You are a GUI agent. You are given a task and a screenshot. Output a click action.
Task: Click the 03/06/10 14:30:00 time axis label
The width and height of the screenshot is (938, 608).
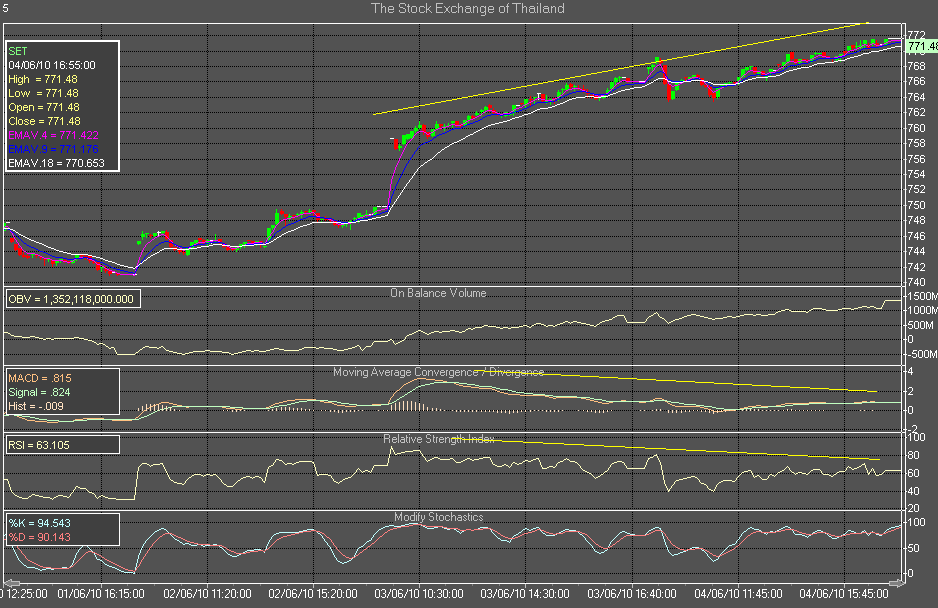[x=525, y=594]
